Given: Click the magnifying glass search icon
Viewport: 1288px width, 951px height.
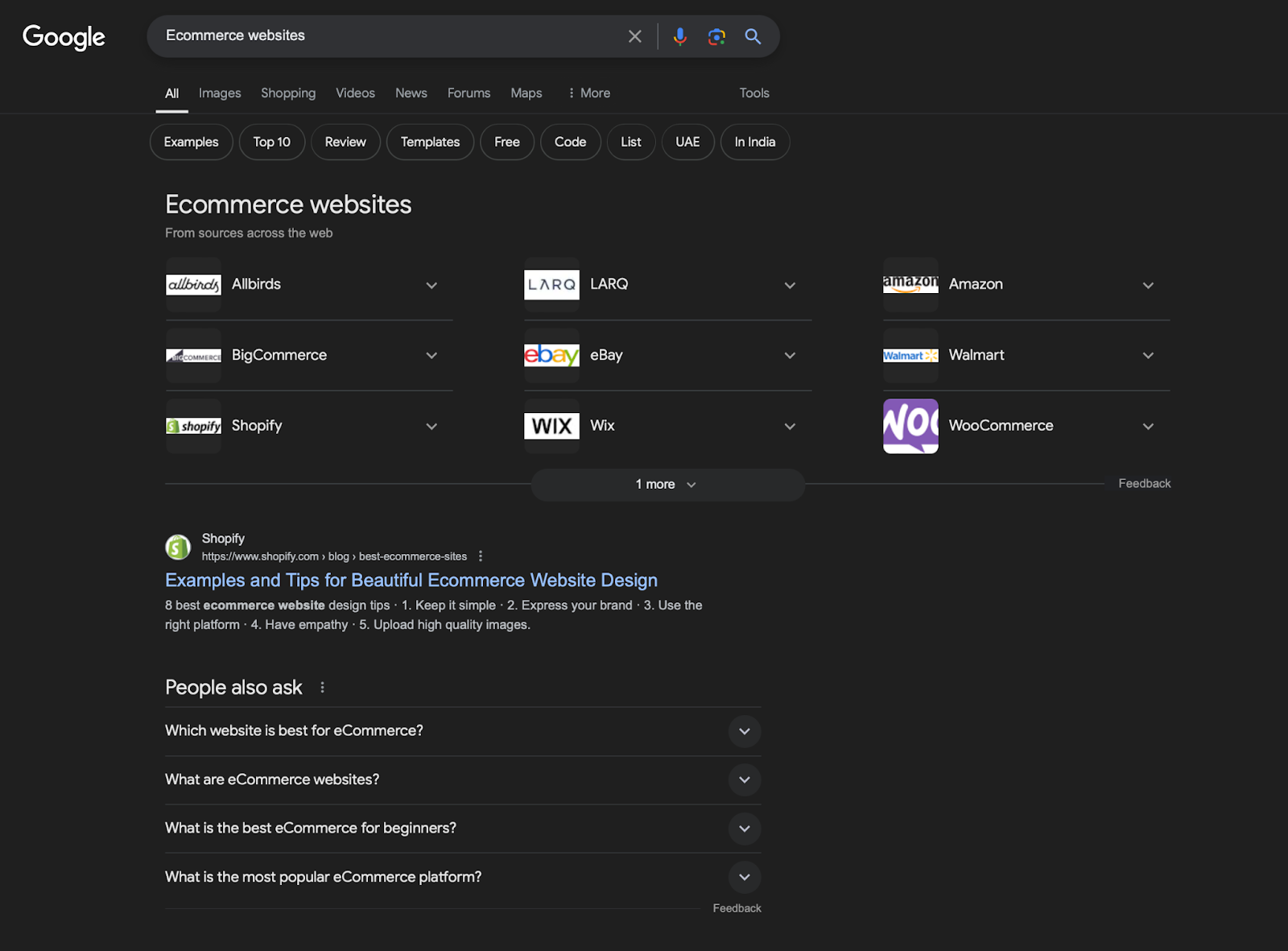Looking at the screenshot, I should point(753,36).
